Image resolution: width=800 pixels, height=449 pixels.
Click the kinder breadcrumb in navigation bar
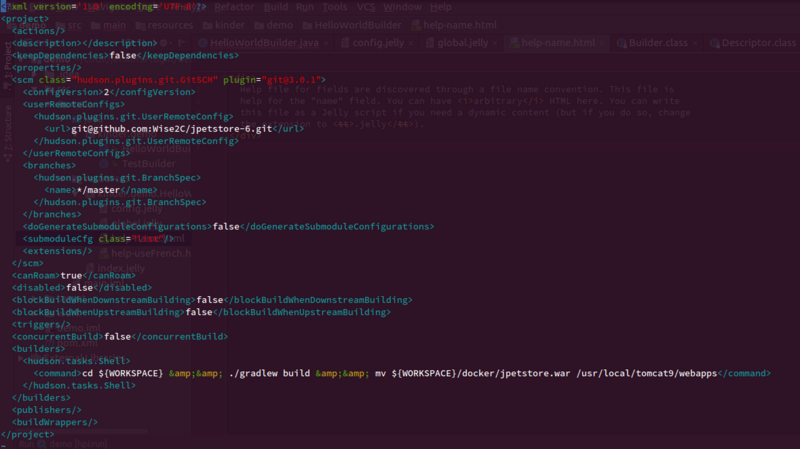point(230,25)
